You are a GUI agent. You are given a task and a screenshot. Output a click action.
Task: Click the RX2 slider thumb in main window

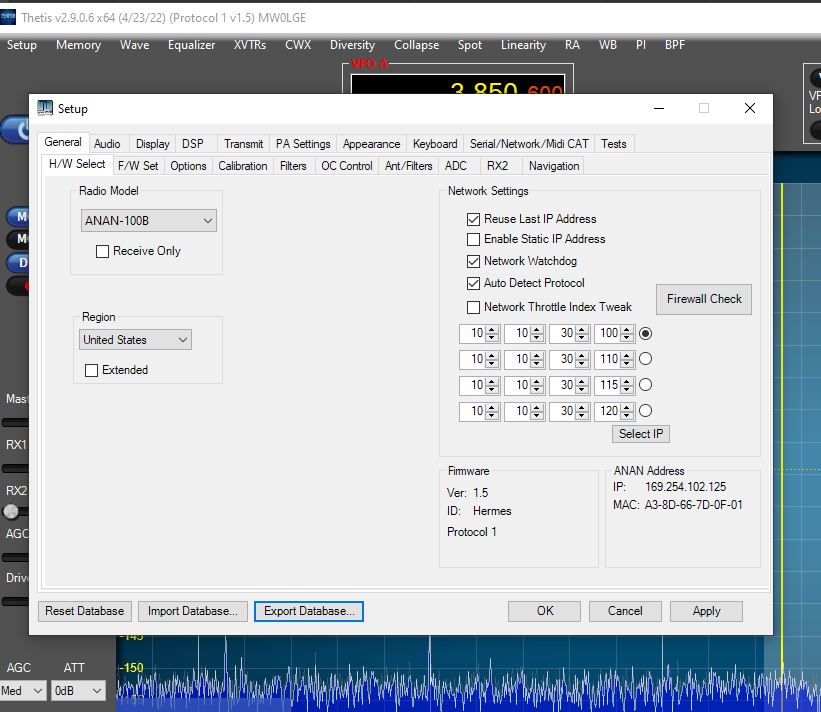[10, 512]
